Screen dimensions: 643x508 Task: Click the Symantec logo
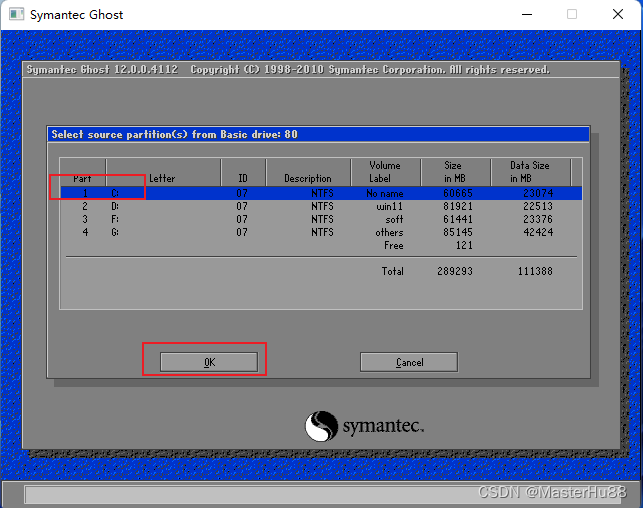[x=364, y=426]
